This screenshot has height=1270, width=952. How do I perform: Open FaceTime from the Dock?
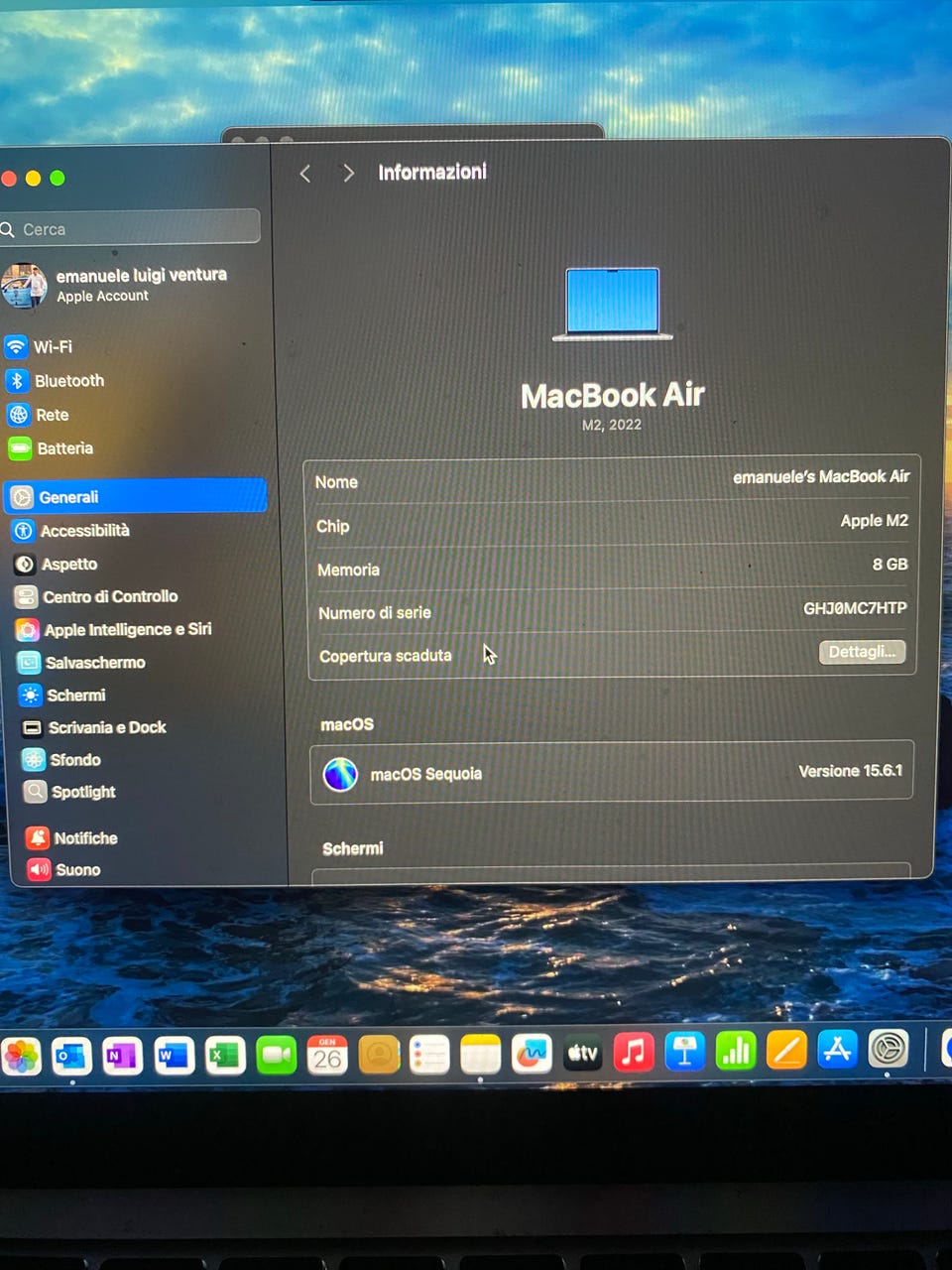click(x=277, y=1056)
